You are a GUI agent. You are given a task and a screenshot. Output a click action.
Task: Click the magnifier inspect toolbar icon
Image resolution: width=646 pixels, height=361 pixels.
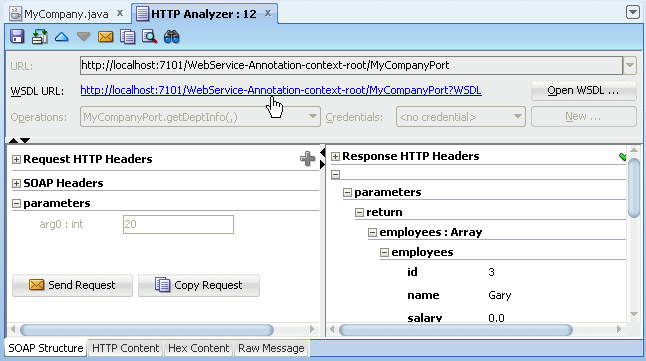coord(149,37)
